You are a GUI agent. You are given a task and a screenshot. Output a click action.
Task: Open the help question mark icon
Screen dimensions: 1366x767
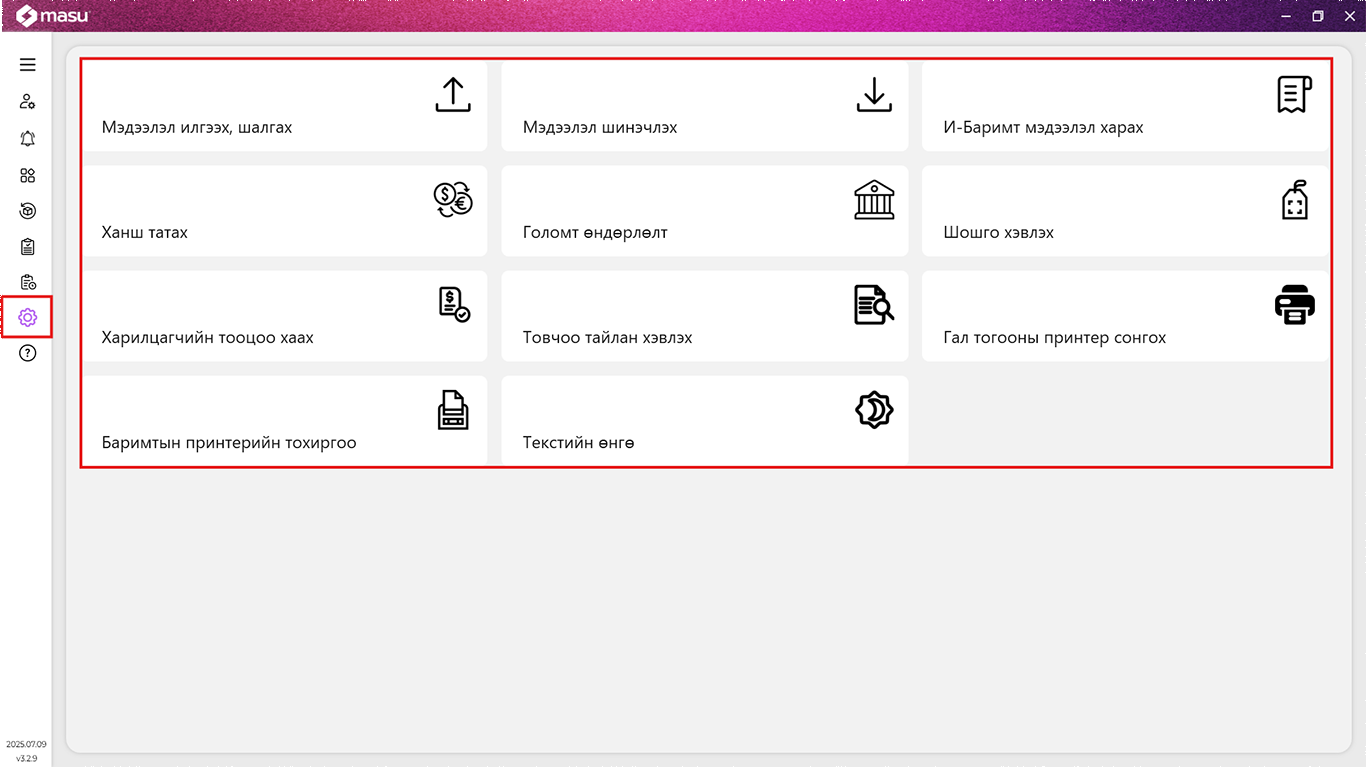tap(27, 353)
